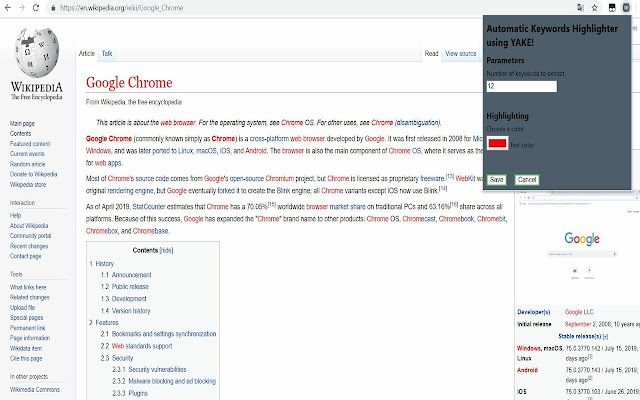Open the cross-platform link in intro
Screen dimensions: 640x400
point(269,139)
